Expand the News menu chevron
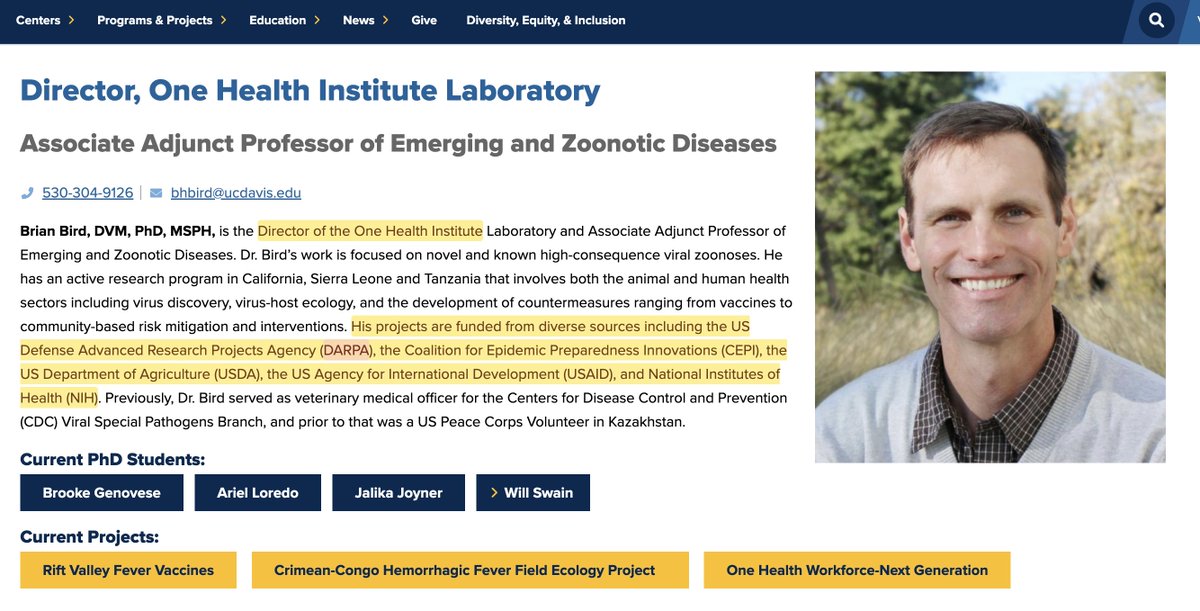 pyautogui.click(x=385, y=20)
